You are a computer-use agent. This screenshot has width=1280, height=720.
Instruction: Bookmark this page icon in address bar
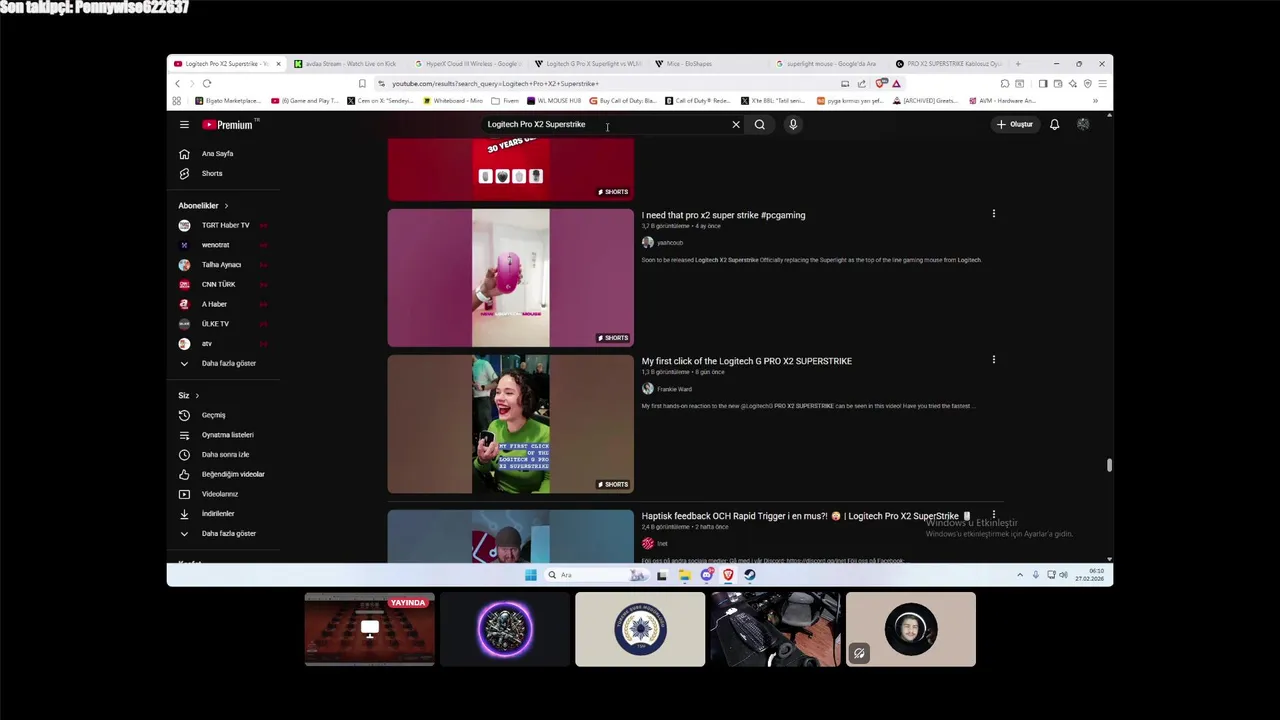tap(362, 84)
